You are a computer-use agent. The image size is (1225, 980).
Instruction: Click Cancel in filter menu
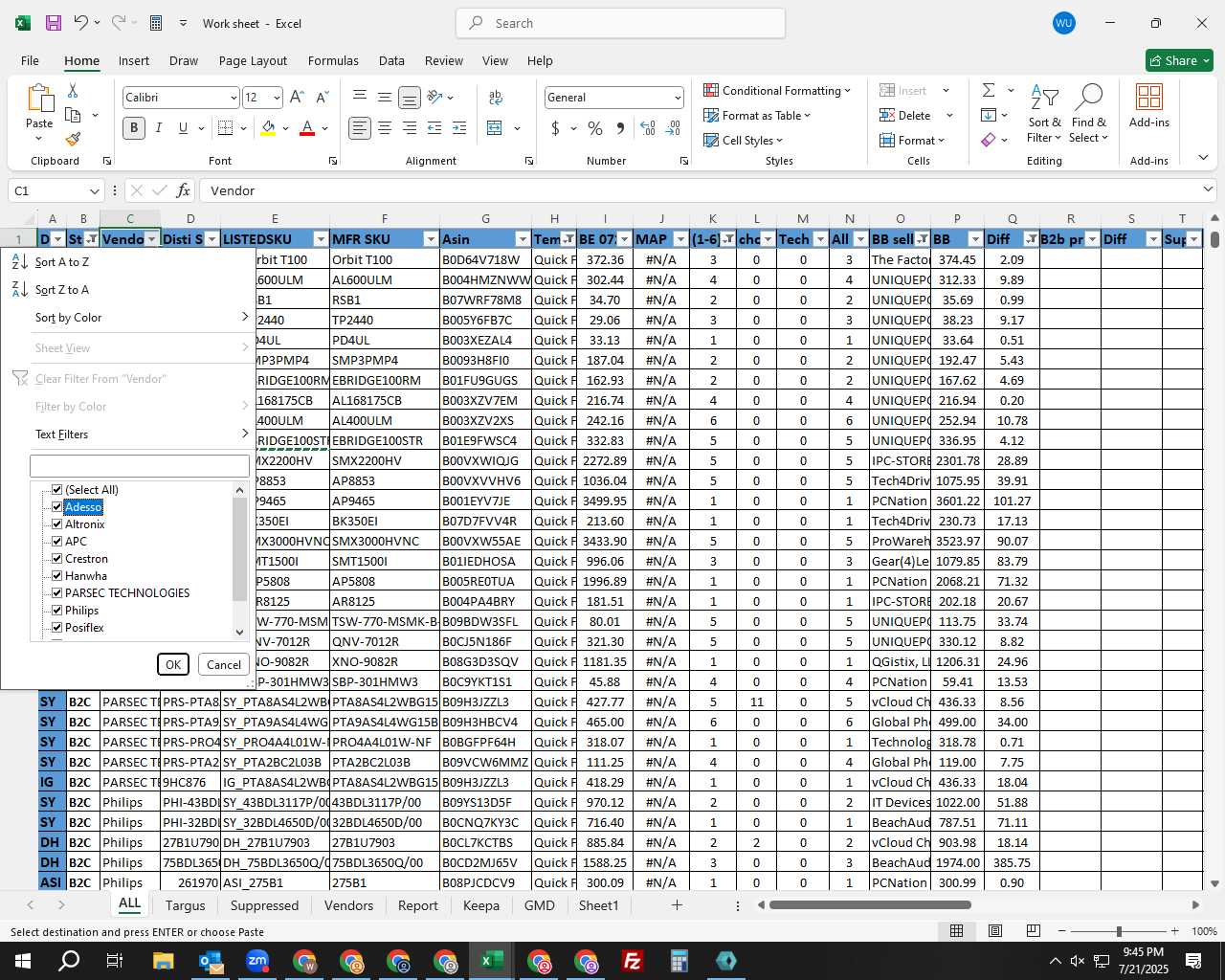pyautogui.click(x=224, y=664)
